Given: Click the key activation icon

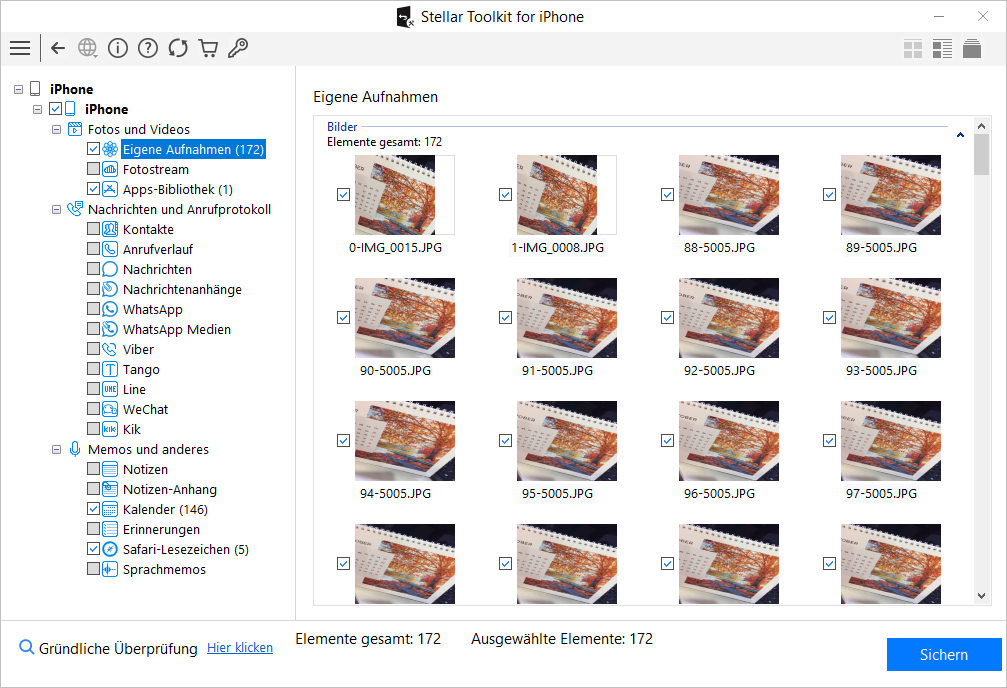Looking at the screenshot, I should [238, 48].
